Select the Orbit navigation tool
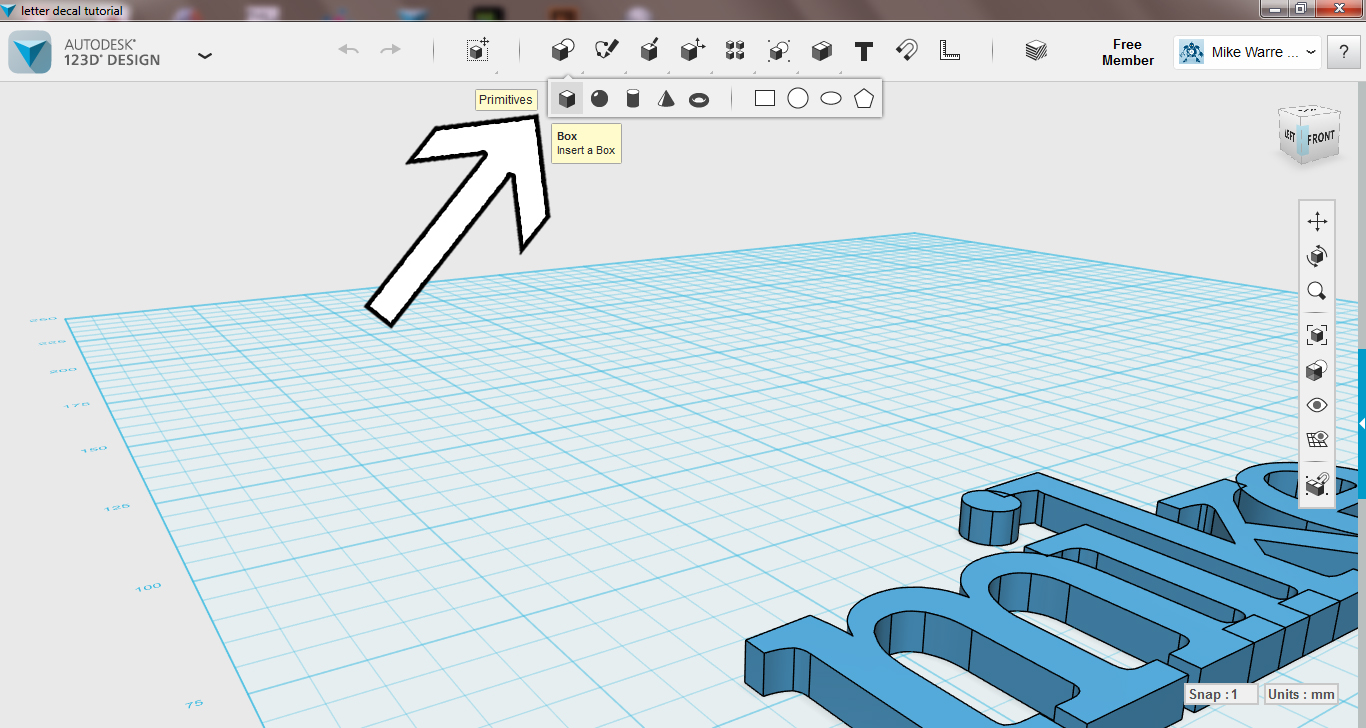Viewport: 1366px width, 728px height. coord(1317,256)
